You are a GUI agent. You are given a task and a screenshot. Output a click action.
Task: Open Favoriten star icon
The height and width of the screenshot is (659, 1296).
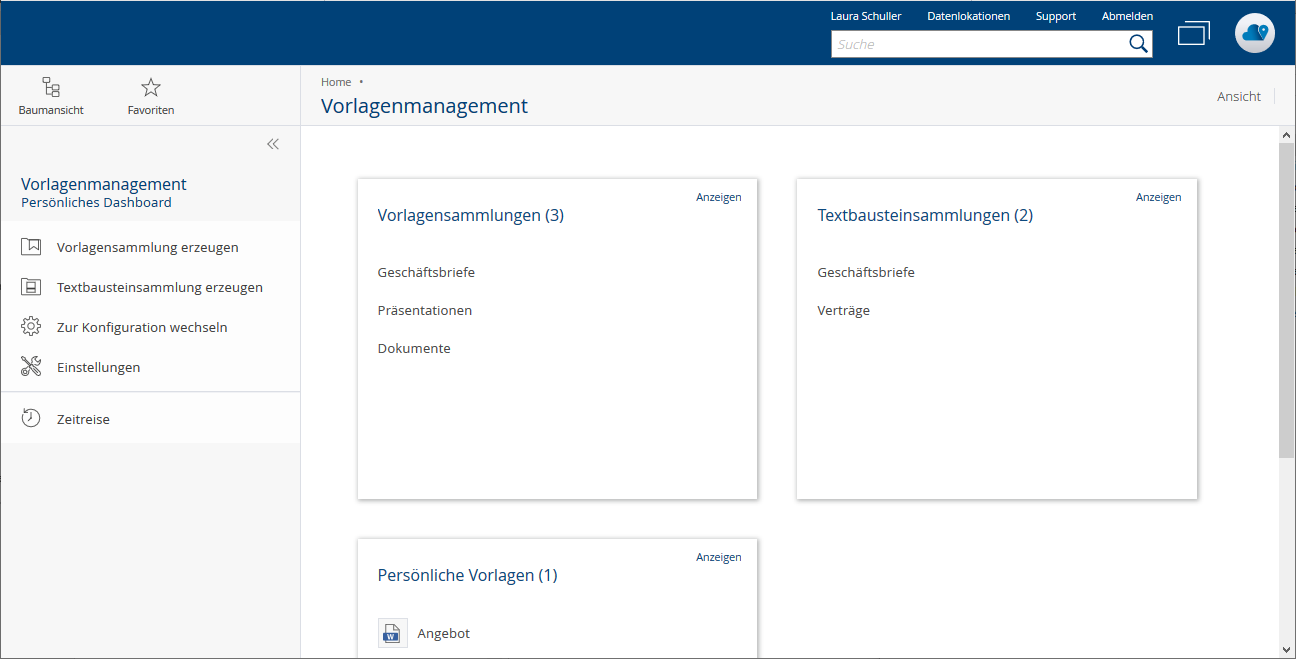point(151,88)
